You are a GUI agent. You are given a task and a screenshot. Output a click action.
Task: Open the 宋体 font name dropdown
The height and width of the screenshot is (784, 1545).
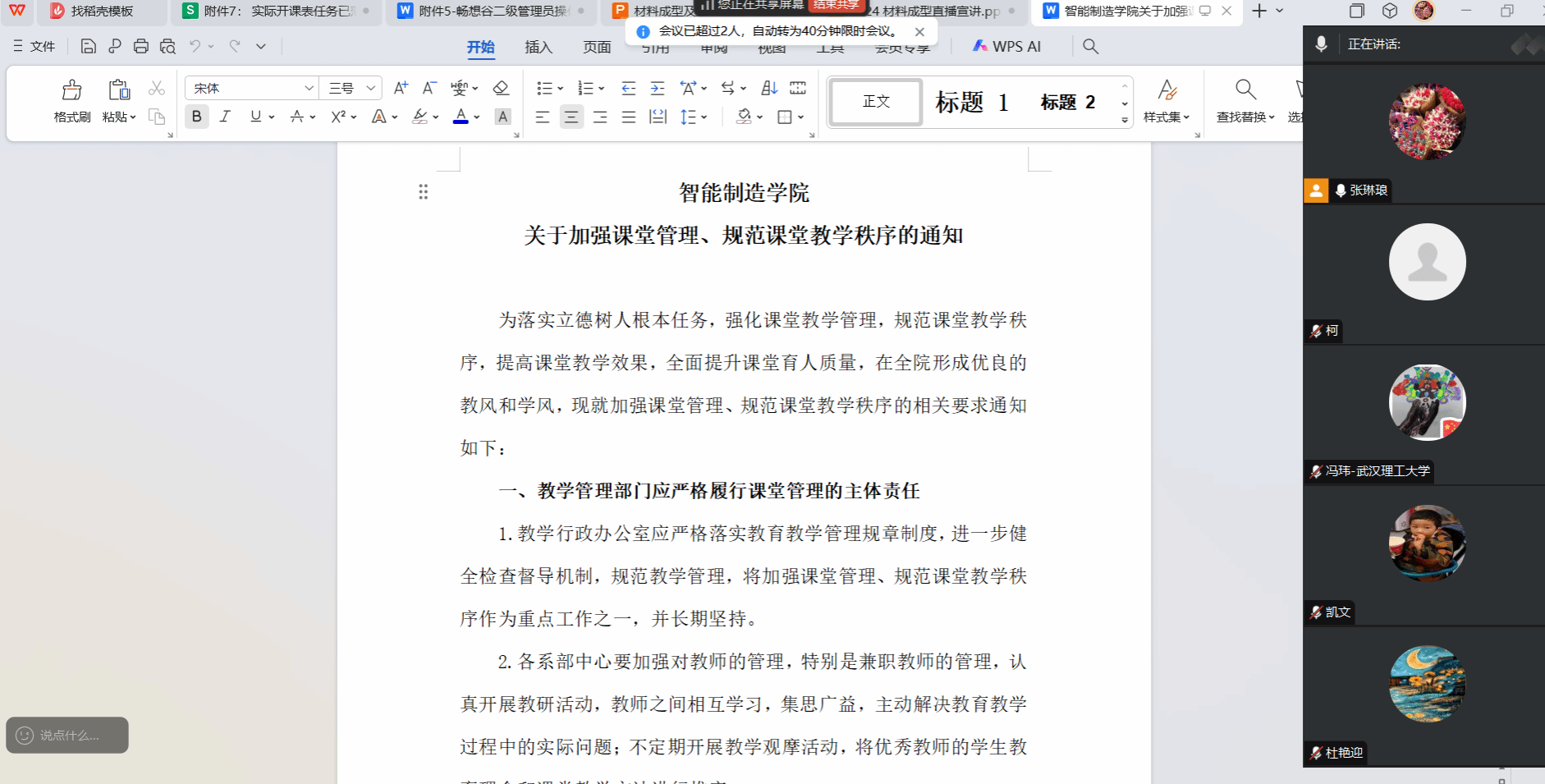click(x=309, y=88)
